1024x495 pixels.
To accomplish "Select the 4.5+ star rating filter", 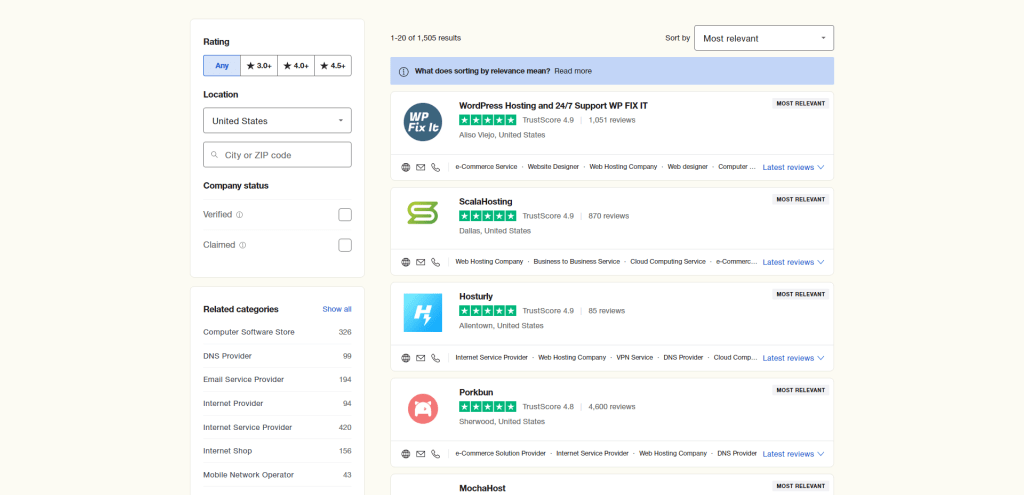I will 333,66.
